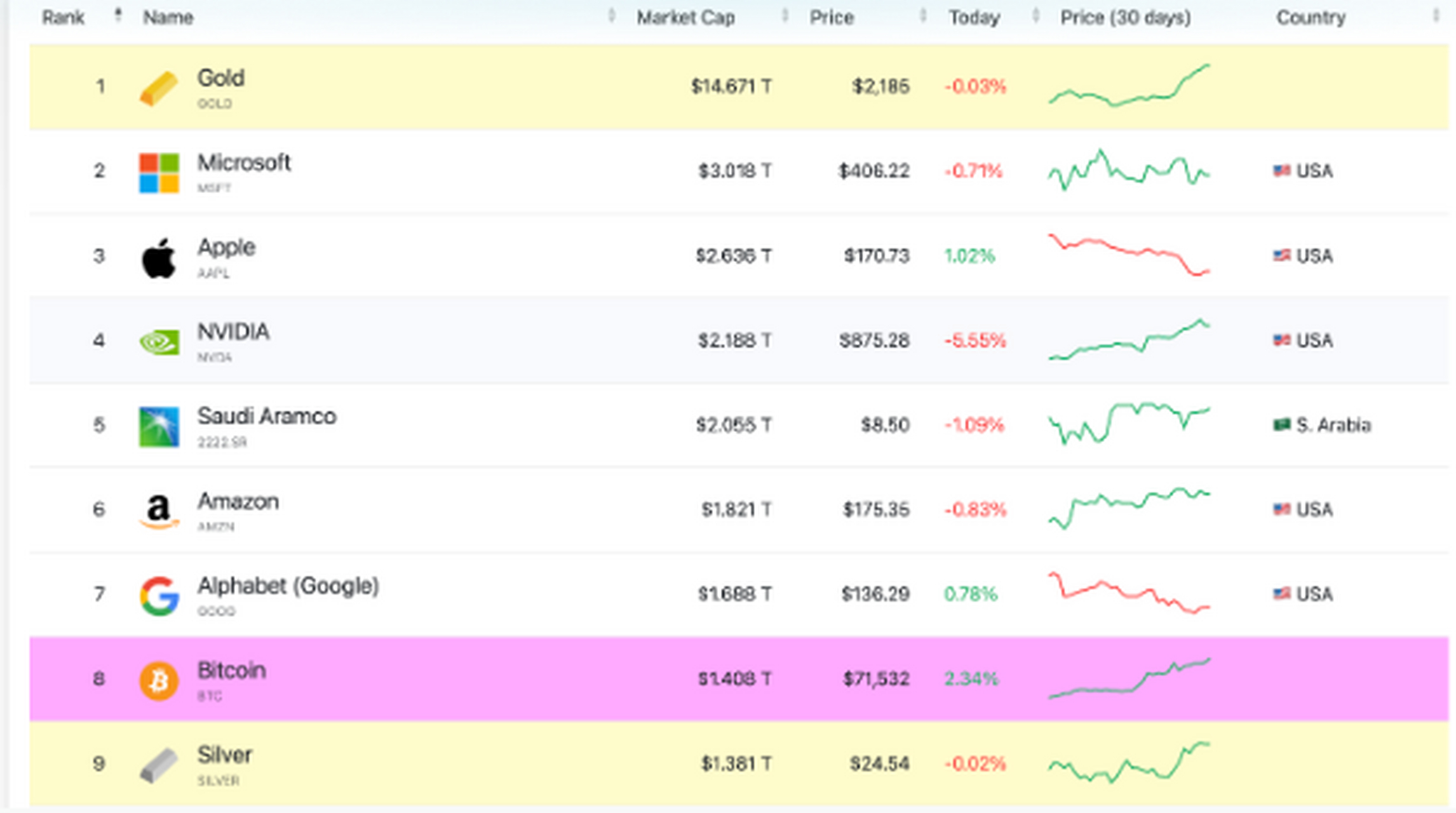Open the Silver name link
Screen dimensions: 1456x813
coord(224,755)
